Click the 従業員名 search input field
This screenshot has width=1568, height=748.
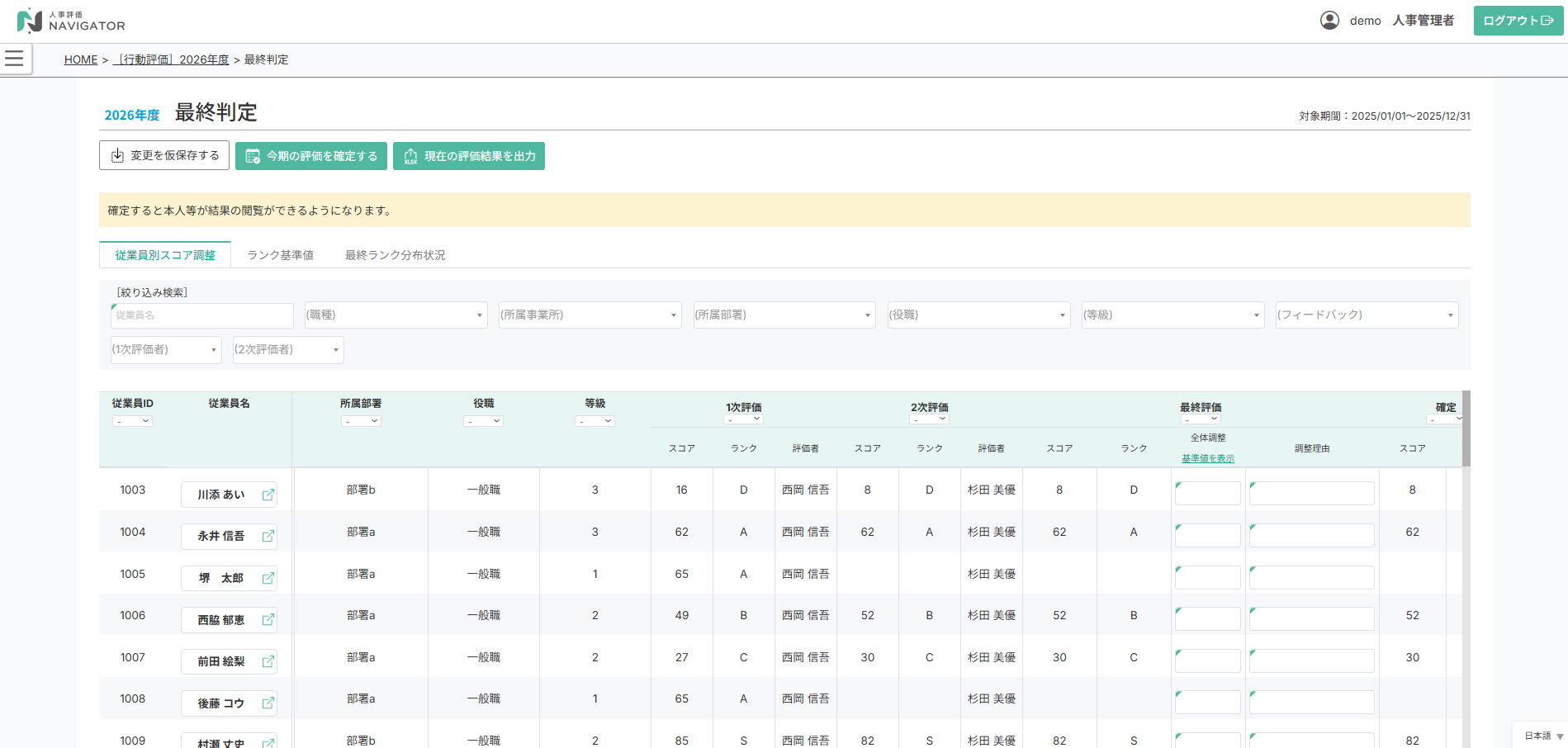[202, 315]
